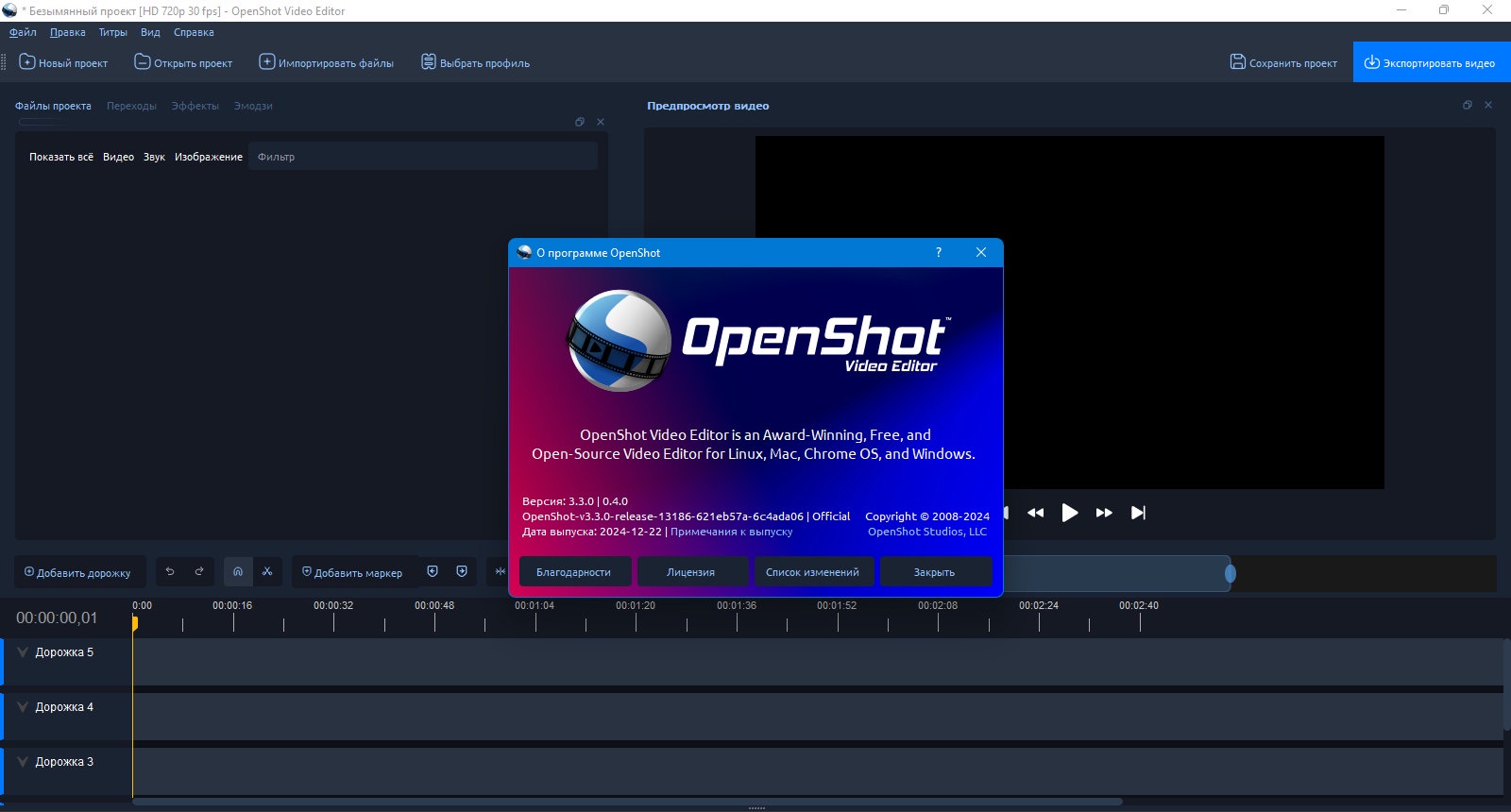Viewport: 1511px width, 812px height.
Task: Click the playhead marker on ruler
Action: (135, 623)
